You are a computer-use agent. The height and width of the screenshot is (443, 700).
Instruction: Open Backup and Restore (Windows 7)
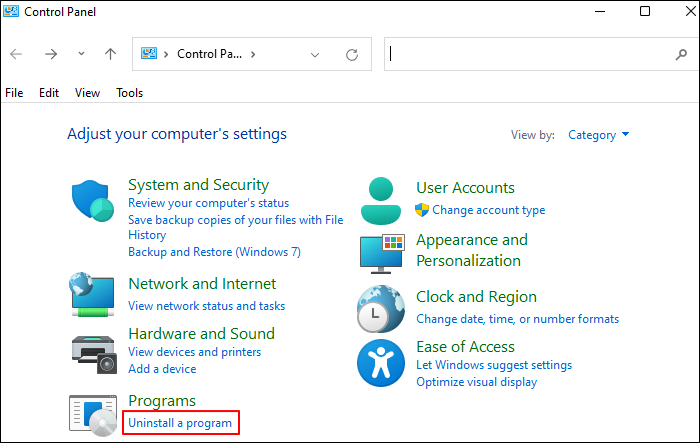pyautogui.click(x=214, y=252)
